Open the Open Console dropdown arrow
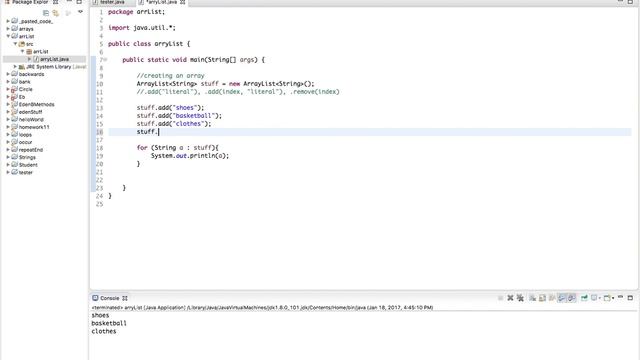 click(613, 298)
